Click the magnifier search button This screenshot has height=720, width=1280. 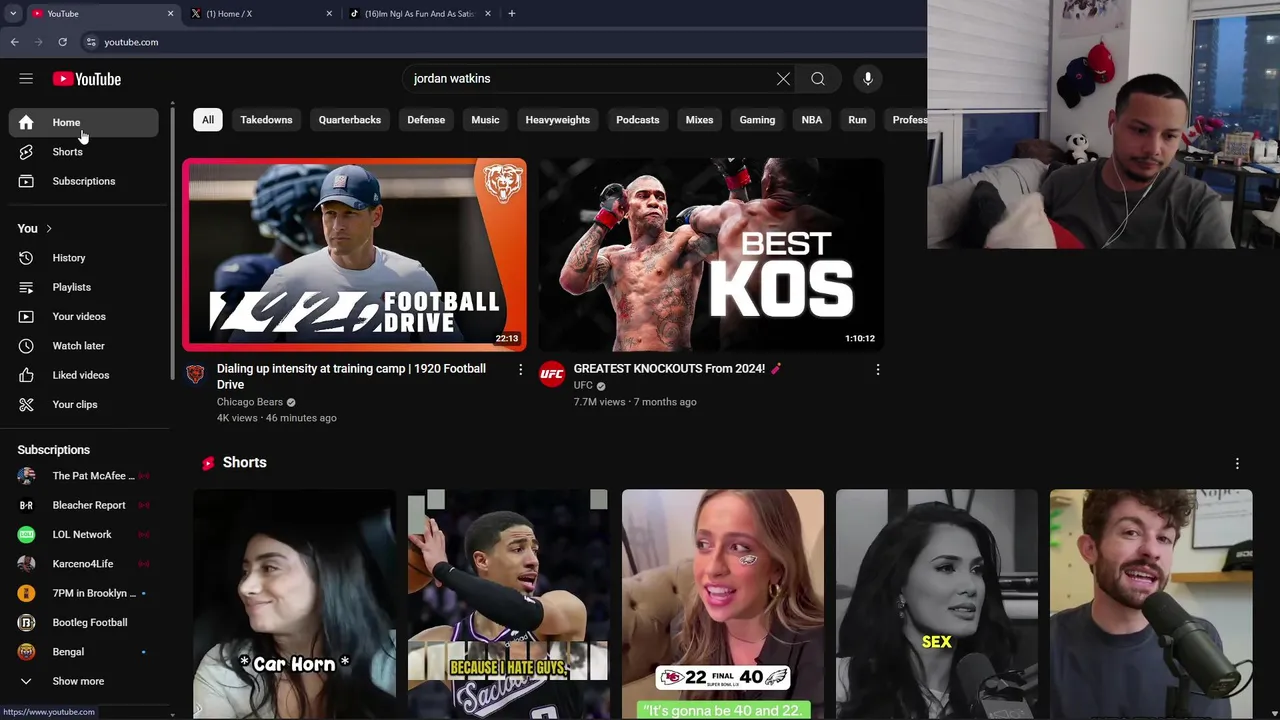pyautogui.click(x=818, y=79)
